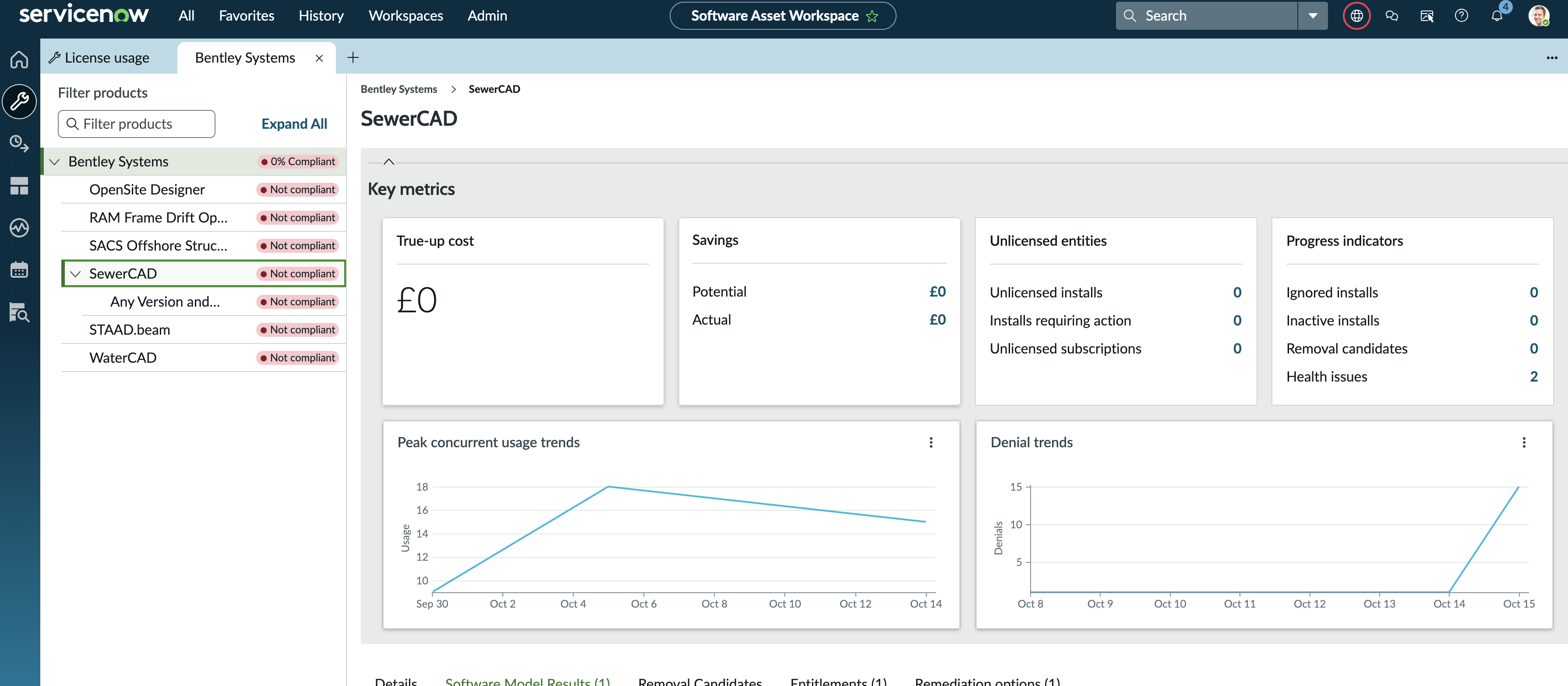Click the SewerCAD breadcrumb

tap(494, 89)
